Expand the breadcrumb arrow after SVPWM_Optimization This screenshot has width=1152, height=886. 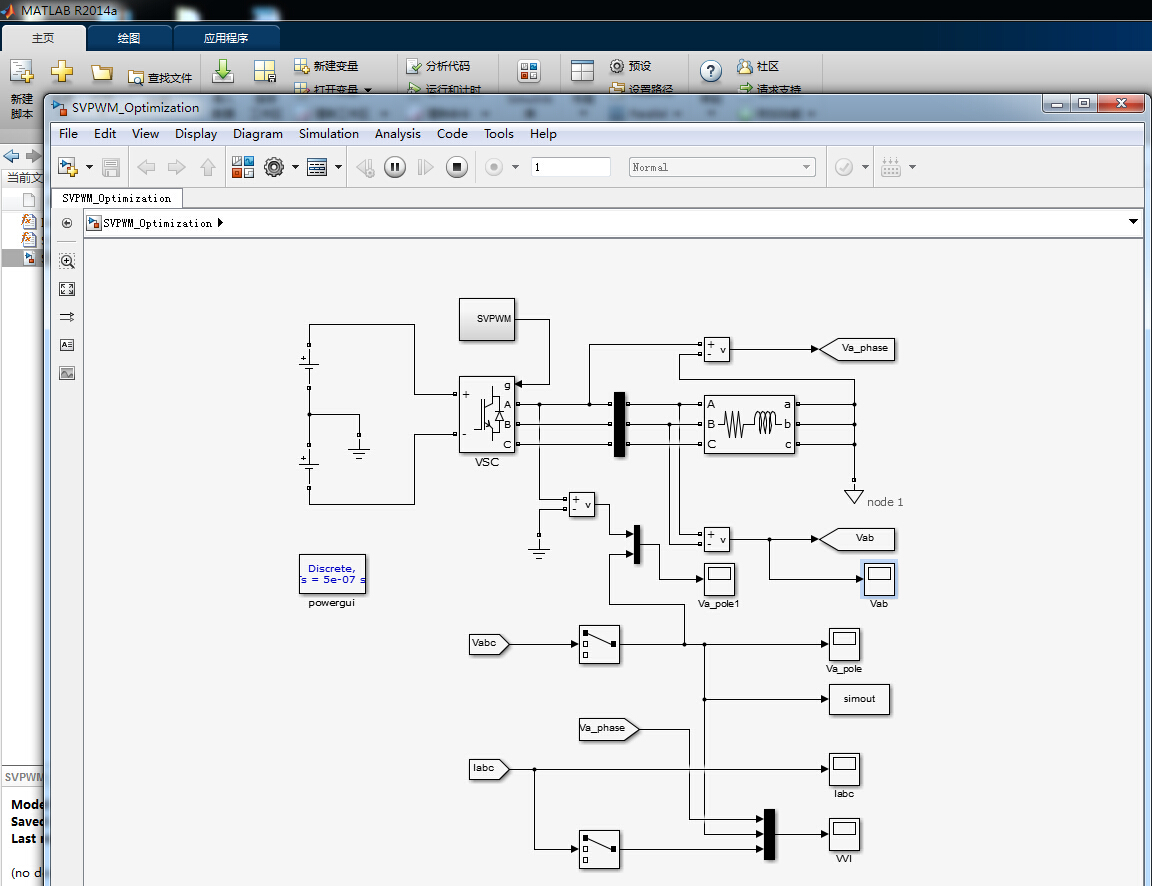coord(220,223)
